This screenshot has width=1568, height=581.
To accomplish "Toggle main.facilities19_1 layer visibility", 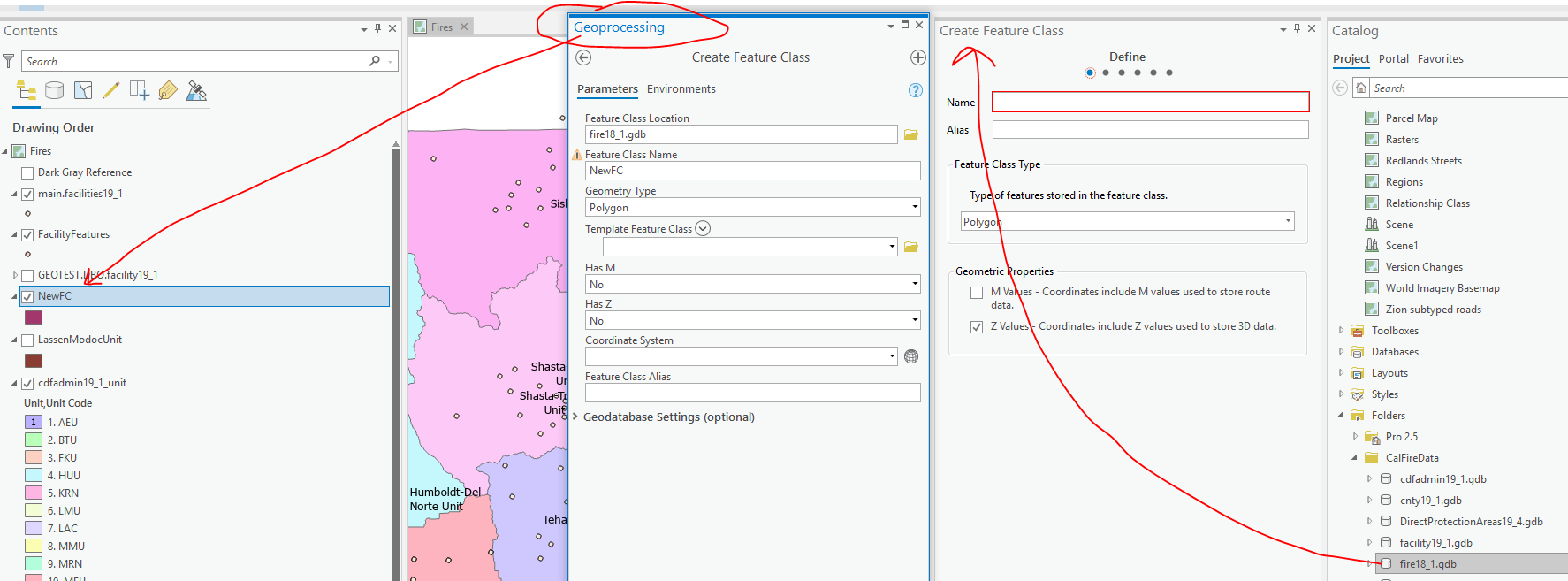I will point(27,195).
